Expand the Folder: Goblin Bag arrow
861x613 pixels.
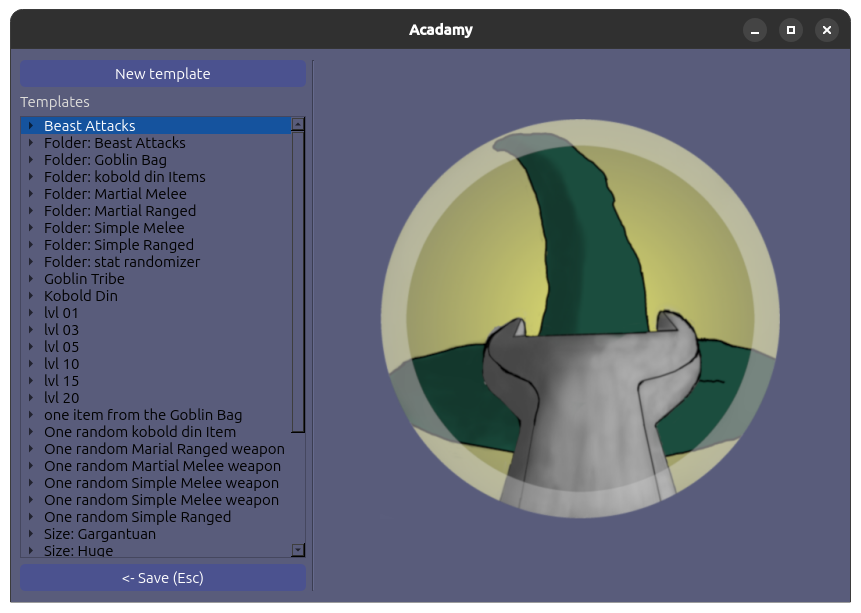[32, 160]
